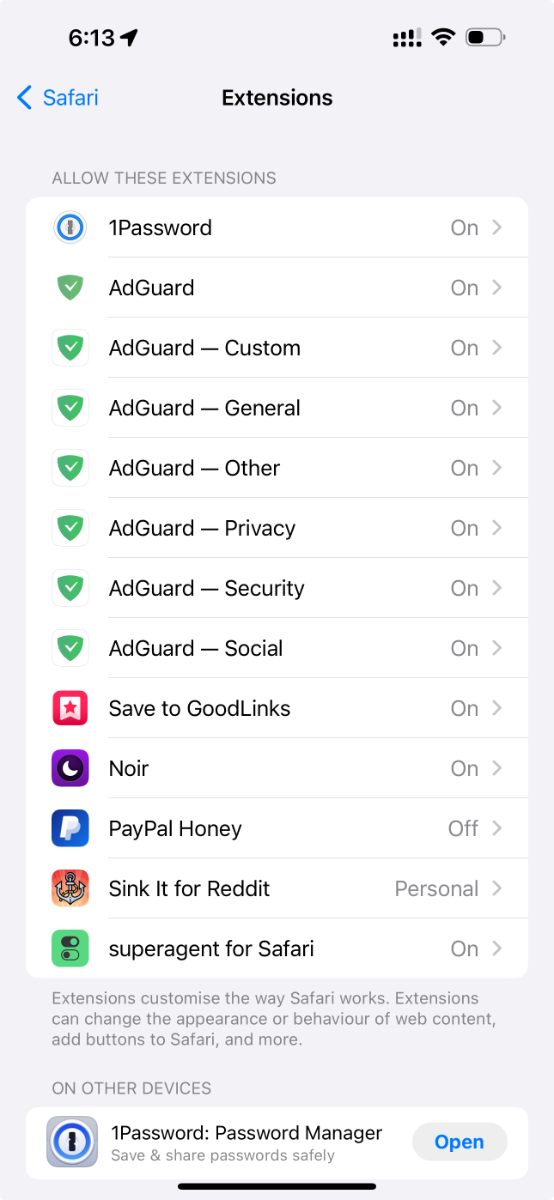Go back to Safari settings
The width and height of the screenshot is (554, 1200).
[x=58, y=97]
